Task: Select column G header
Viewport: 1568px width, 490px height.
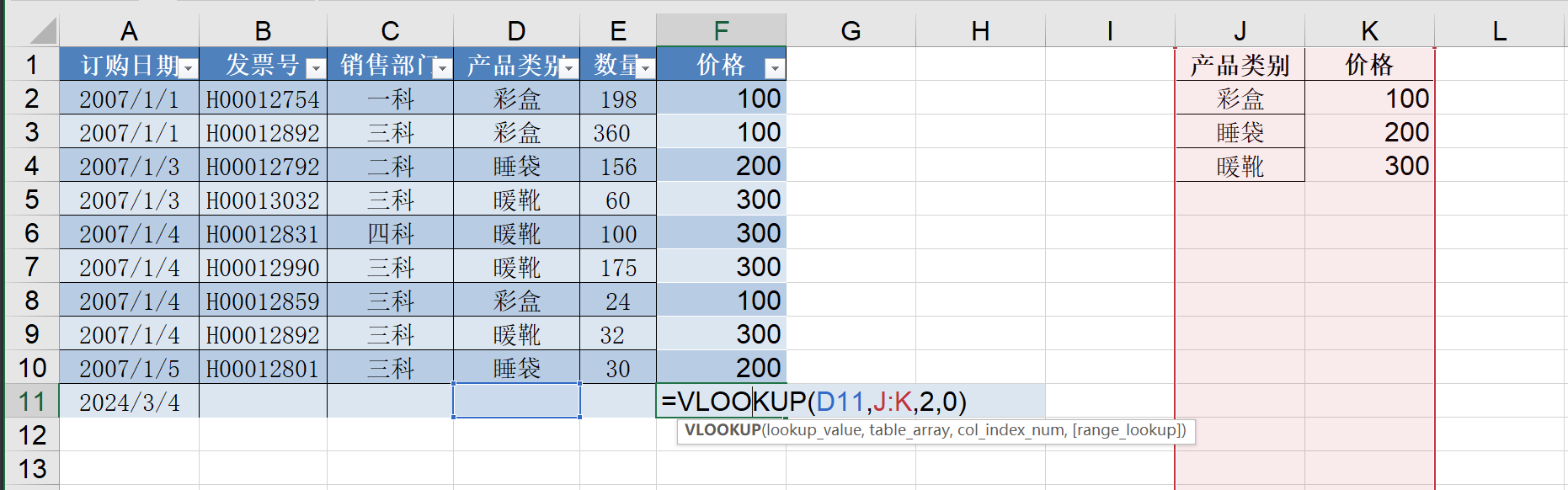Action: pos(851,31)
